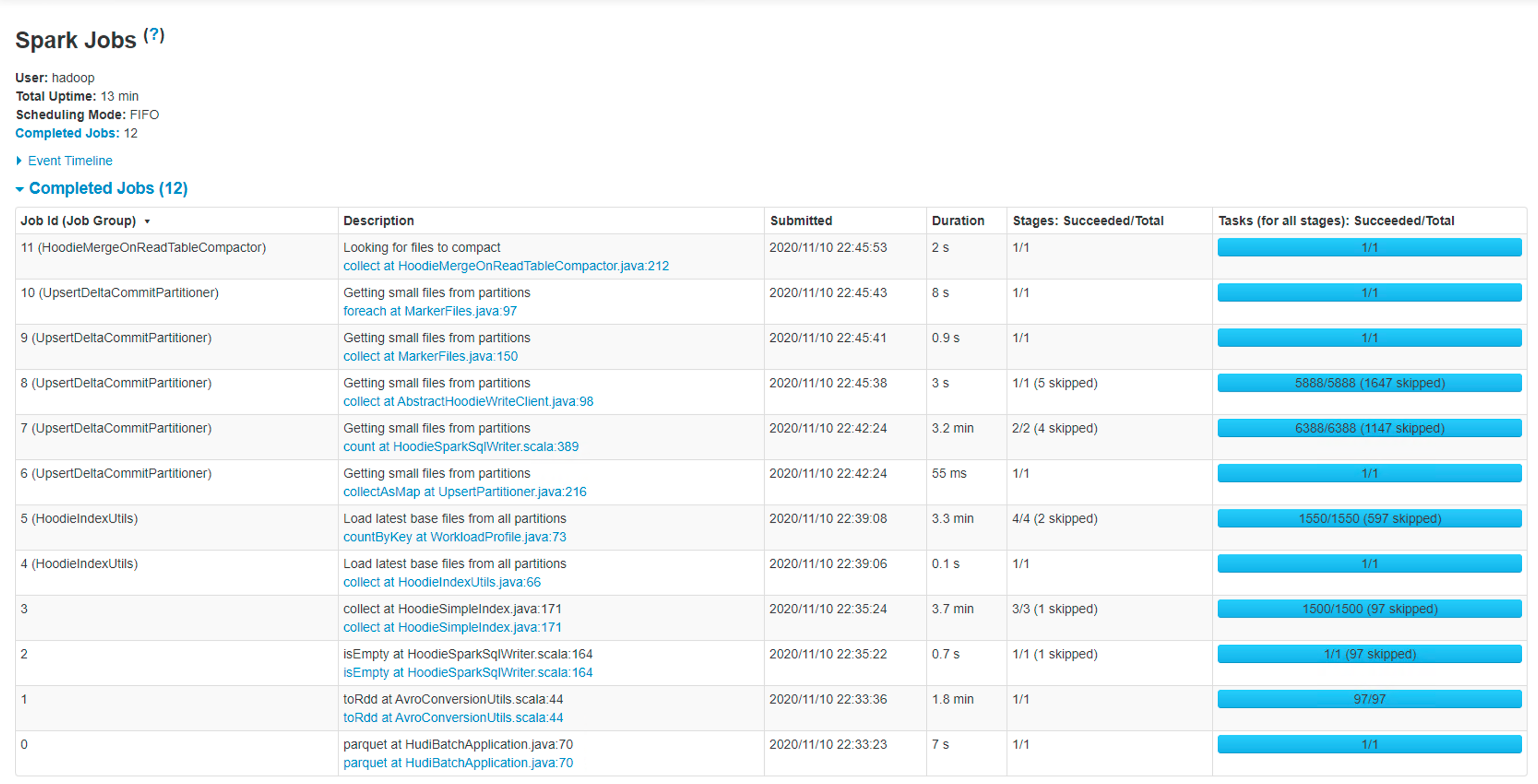Image resolution: width=1538 pixels, height=784 pixels.
Task: Sort table by Duration column header
Action: point(957,220)
